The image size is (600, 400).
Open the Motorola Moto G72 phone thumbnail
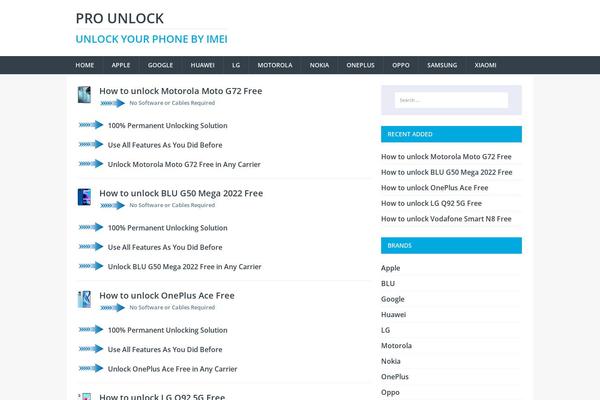[84, 95]
